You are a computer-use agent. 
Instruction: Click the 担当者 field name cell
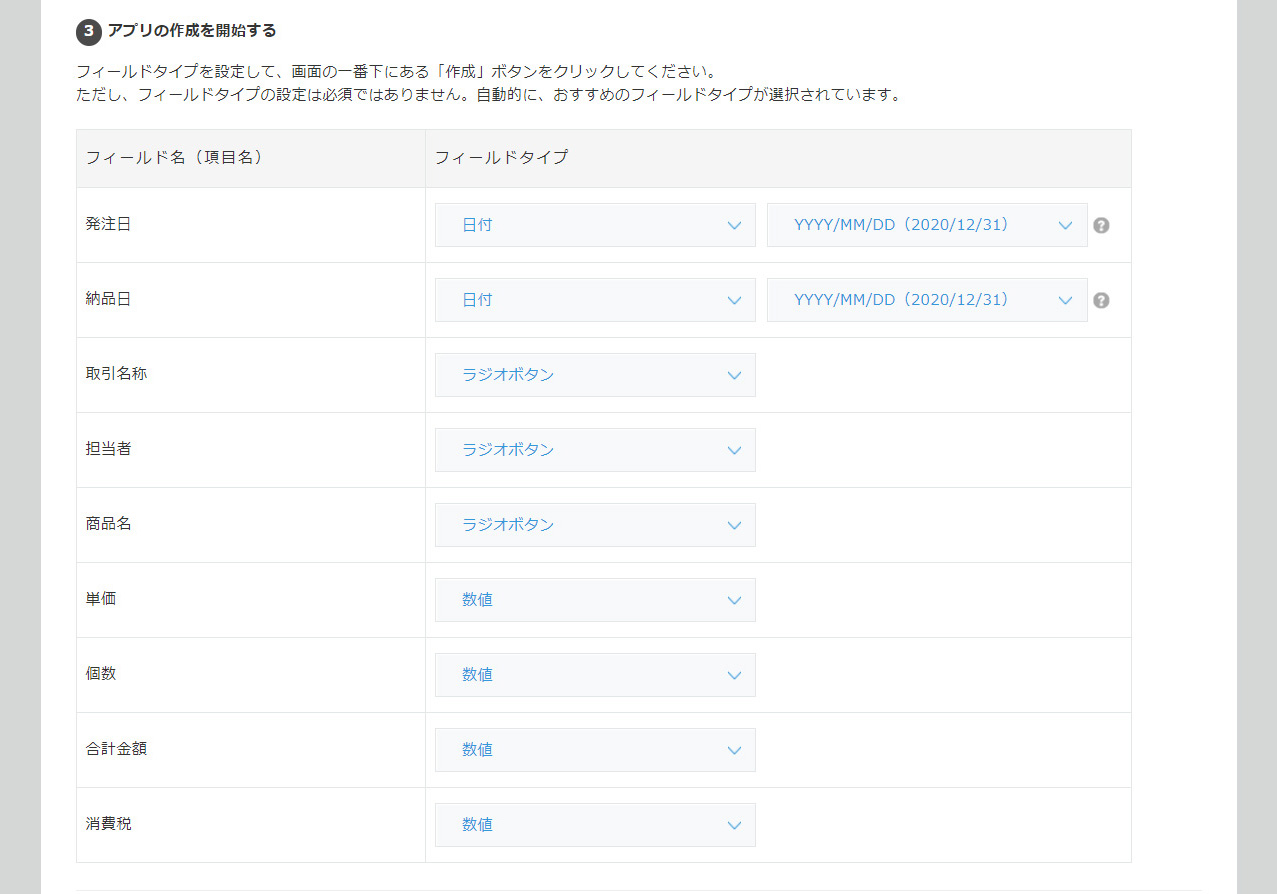tap(251, 450)
